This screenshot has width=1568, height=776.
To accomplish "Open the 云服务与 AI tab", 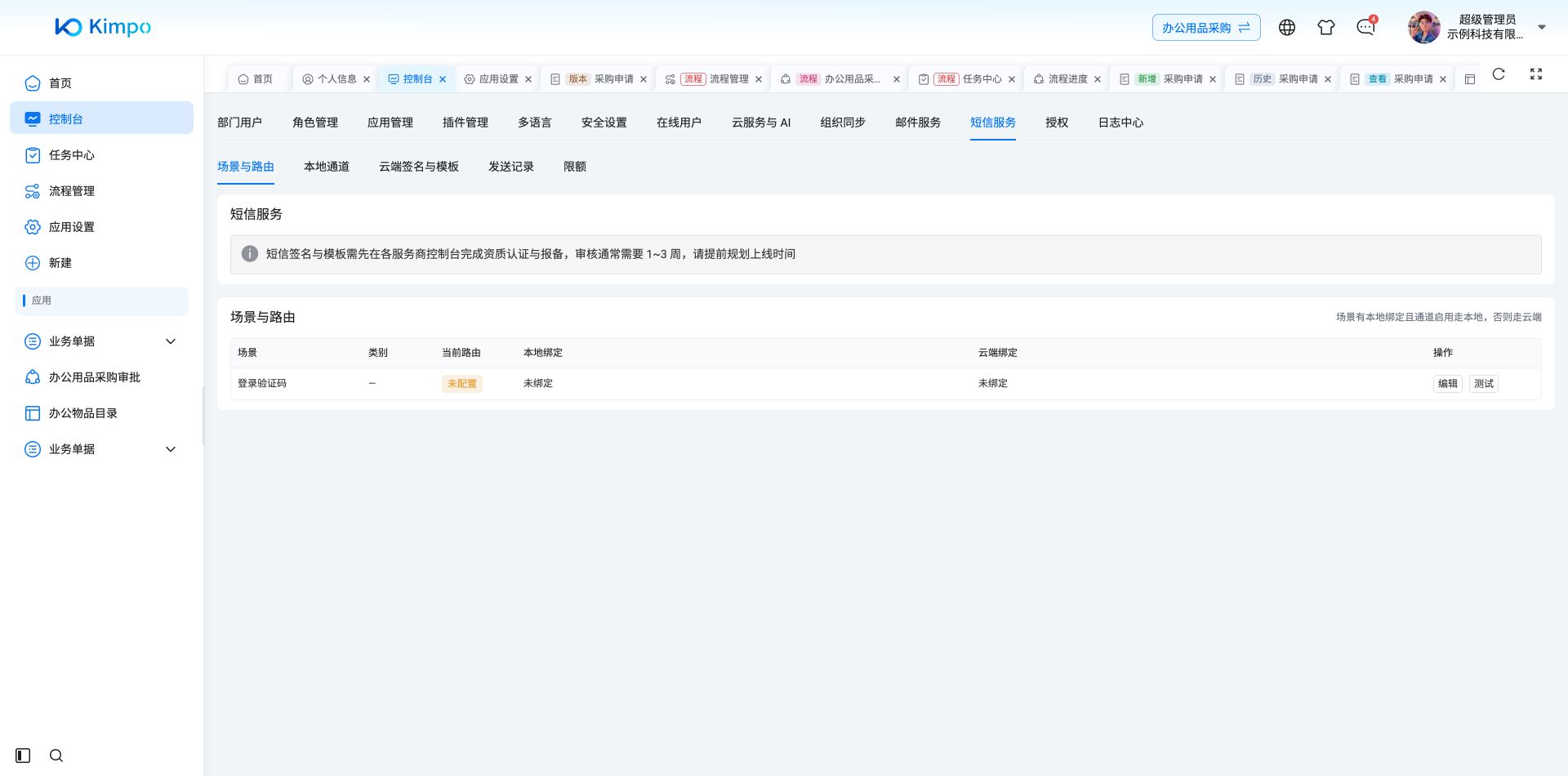I will pos(761,123).
